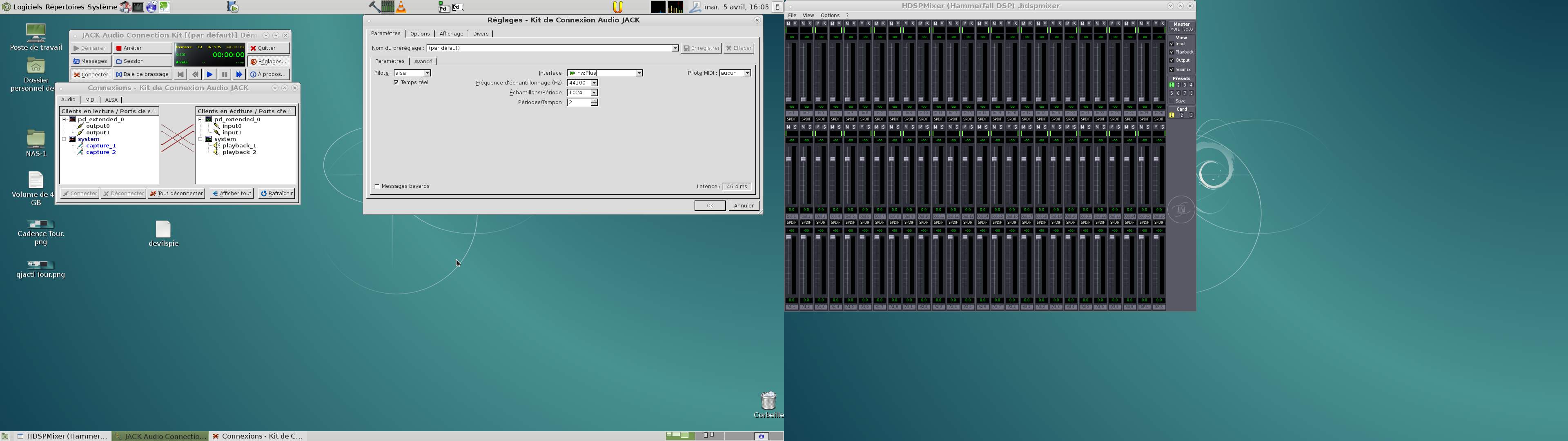
Task: Switch to the Avancé settings tab
Action: pyautogui.click(x=423, y=62)
